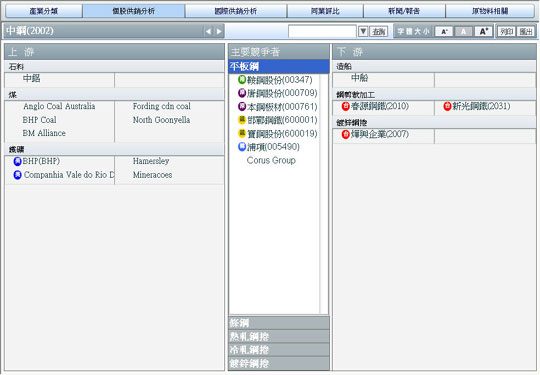This screenshot has width=540, height=375.
Task: Select Fording cdn coal supplier
Action: tap(162, 106)
